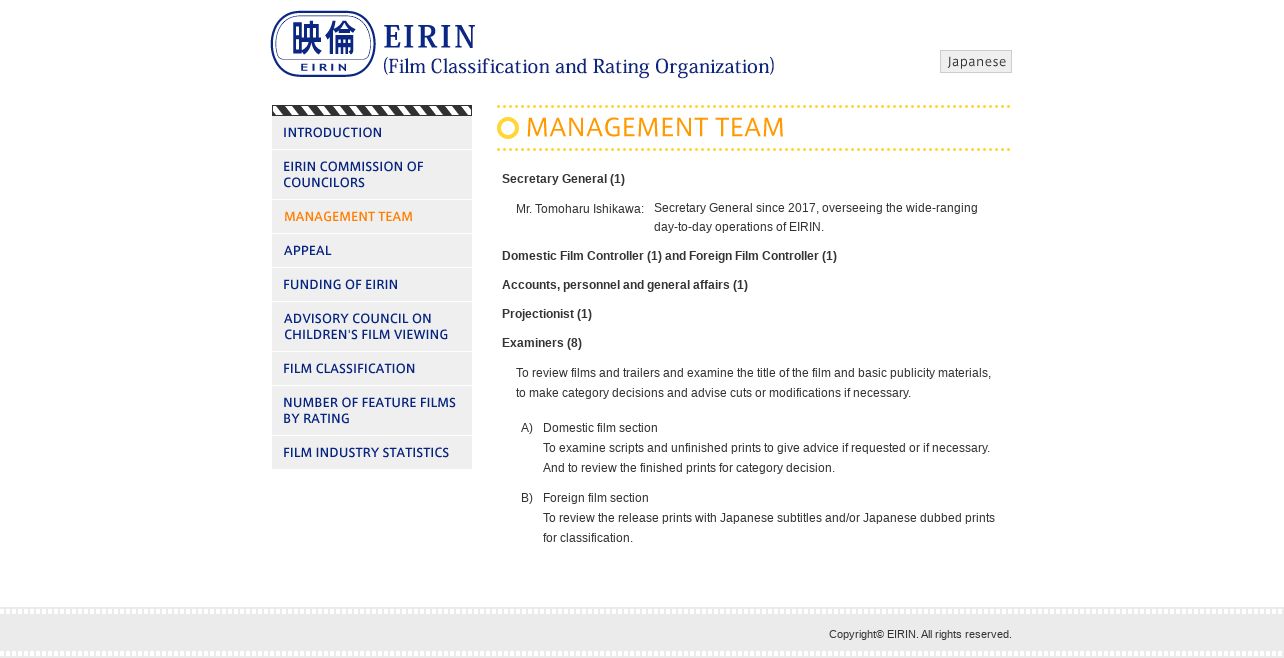Click the 'To review films and trailers' paragraph

pos(754,383)
